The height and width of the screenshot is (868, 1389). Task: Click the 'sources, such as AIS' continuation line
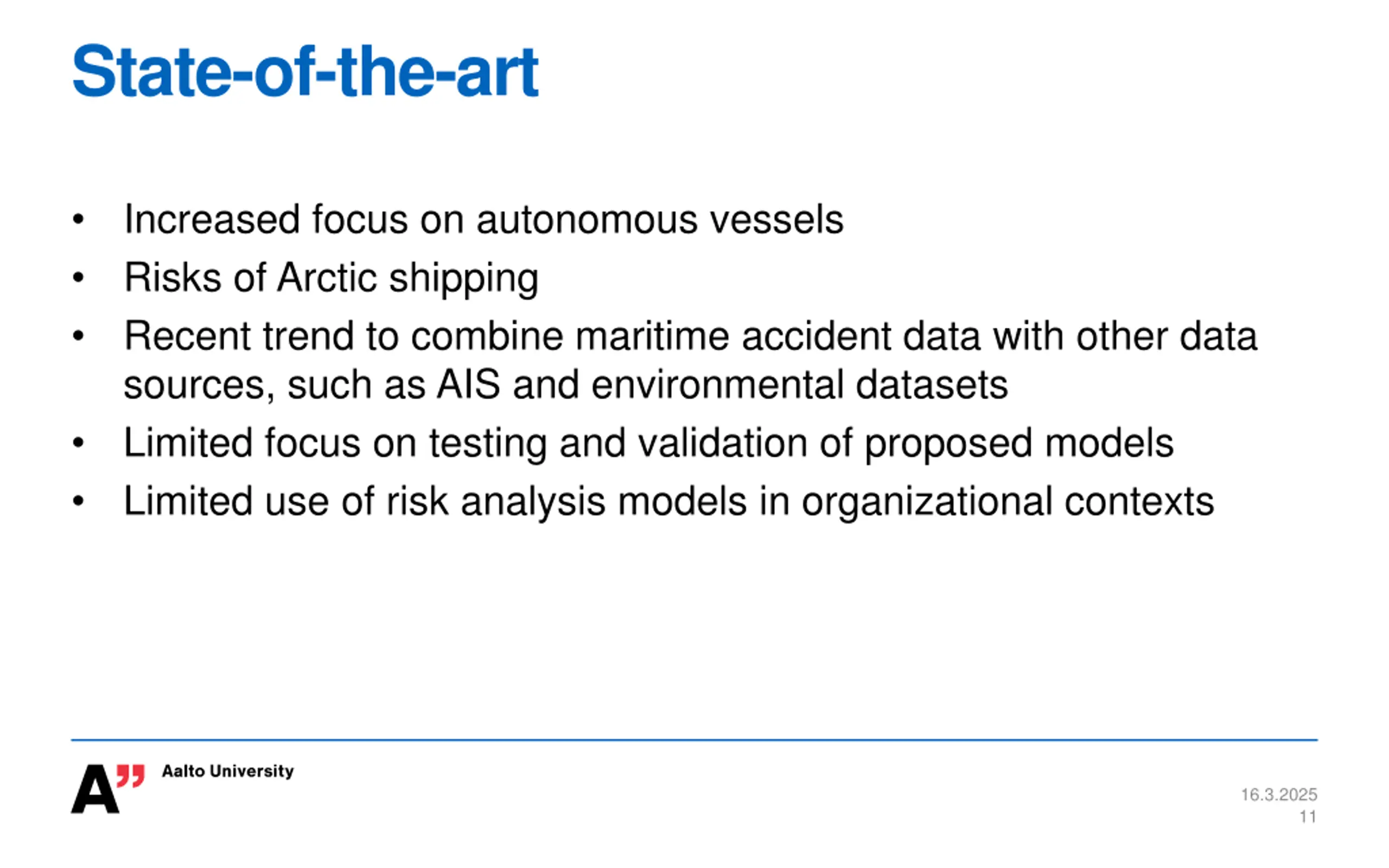(x=565, y=385)
